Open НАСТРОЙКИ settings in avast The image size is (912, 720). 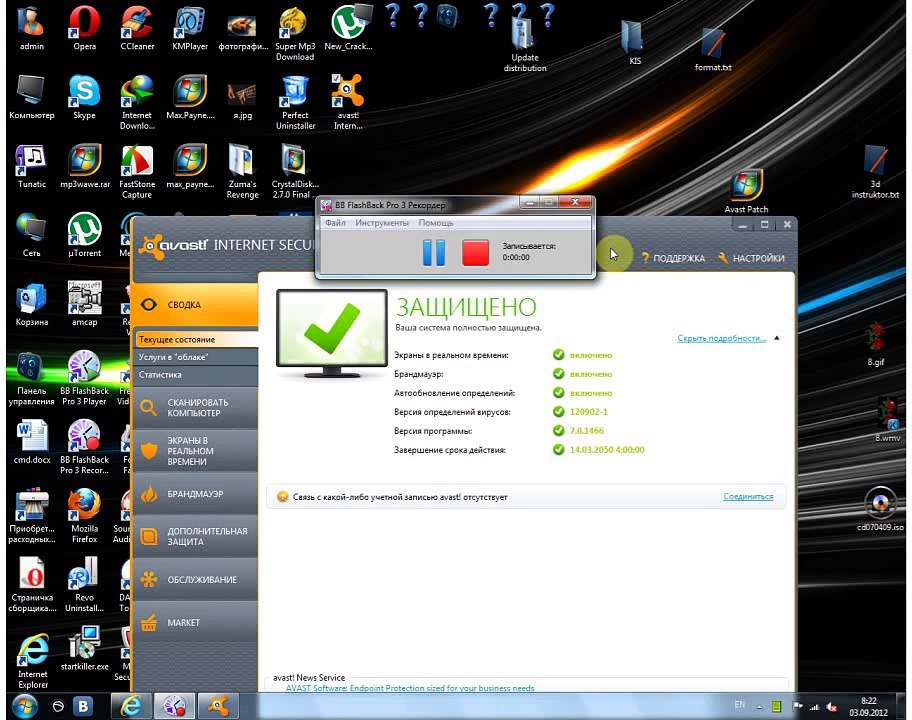coord(751,258)
